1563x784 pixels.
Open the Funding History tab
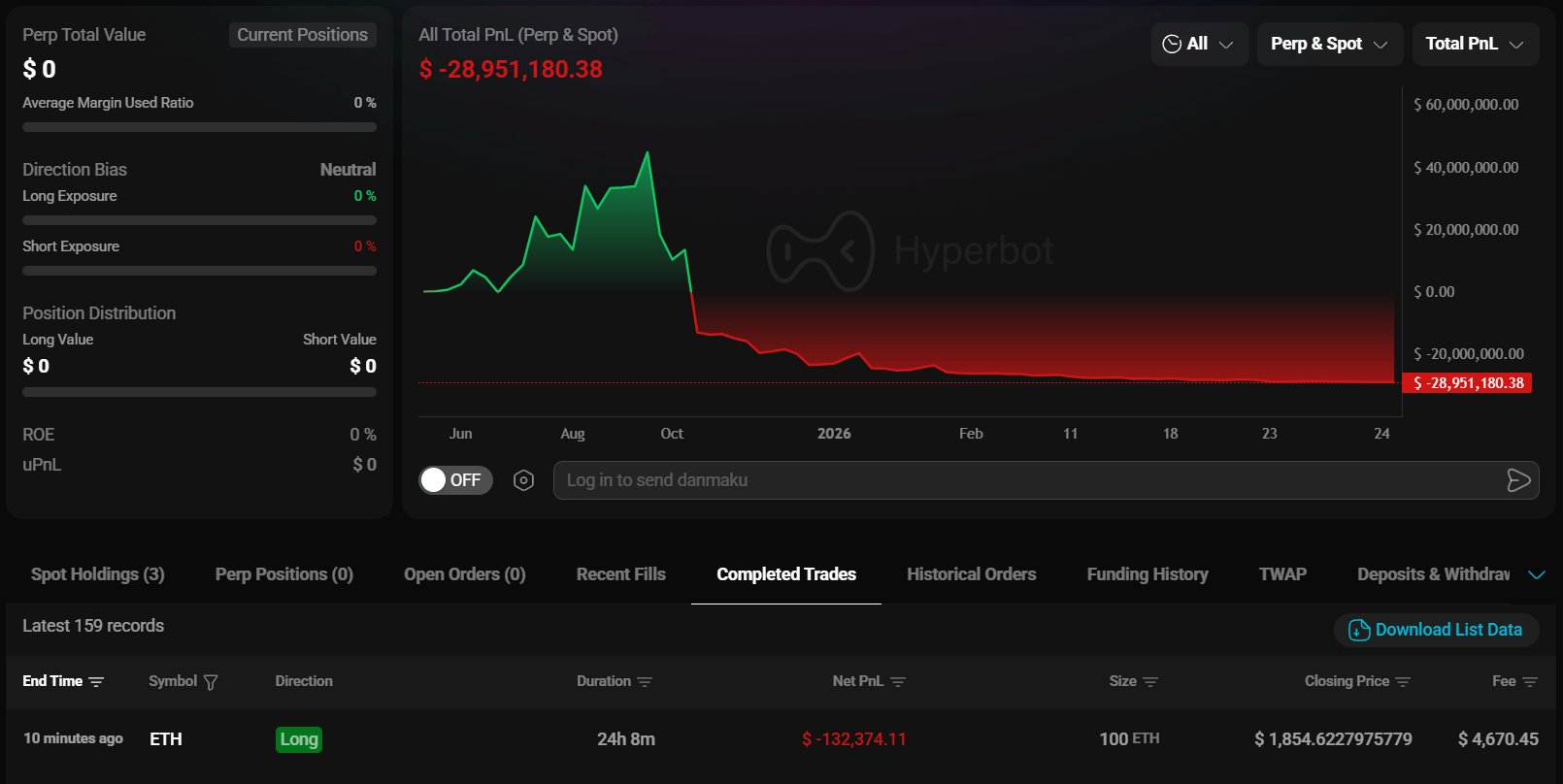(x=1147, y=574)
